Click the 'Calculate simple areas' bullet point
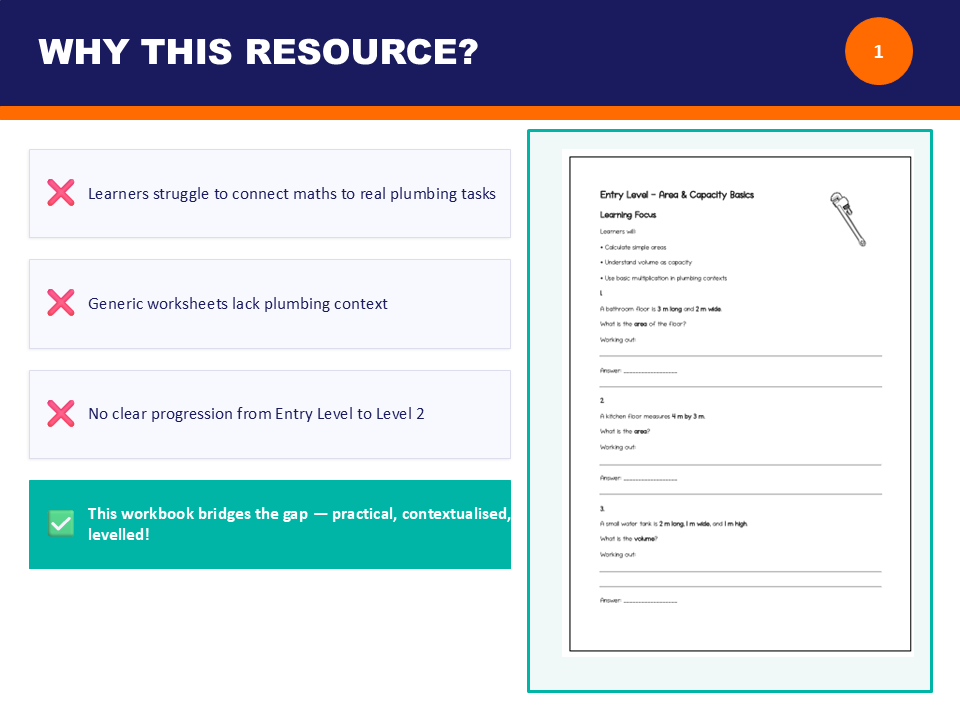 (634, 247)
